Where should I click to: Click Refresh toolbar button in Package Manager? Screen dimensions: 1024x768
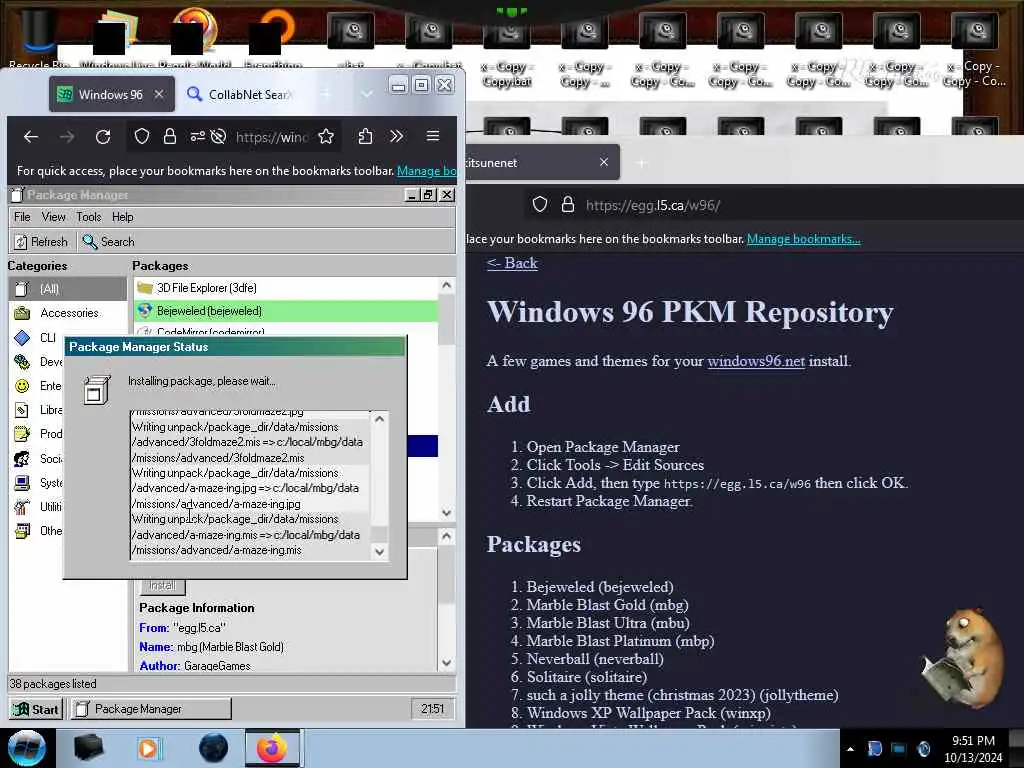41,242
